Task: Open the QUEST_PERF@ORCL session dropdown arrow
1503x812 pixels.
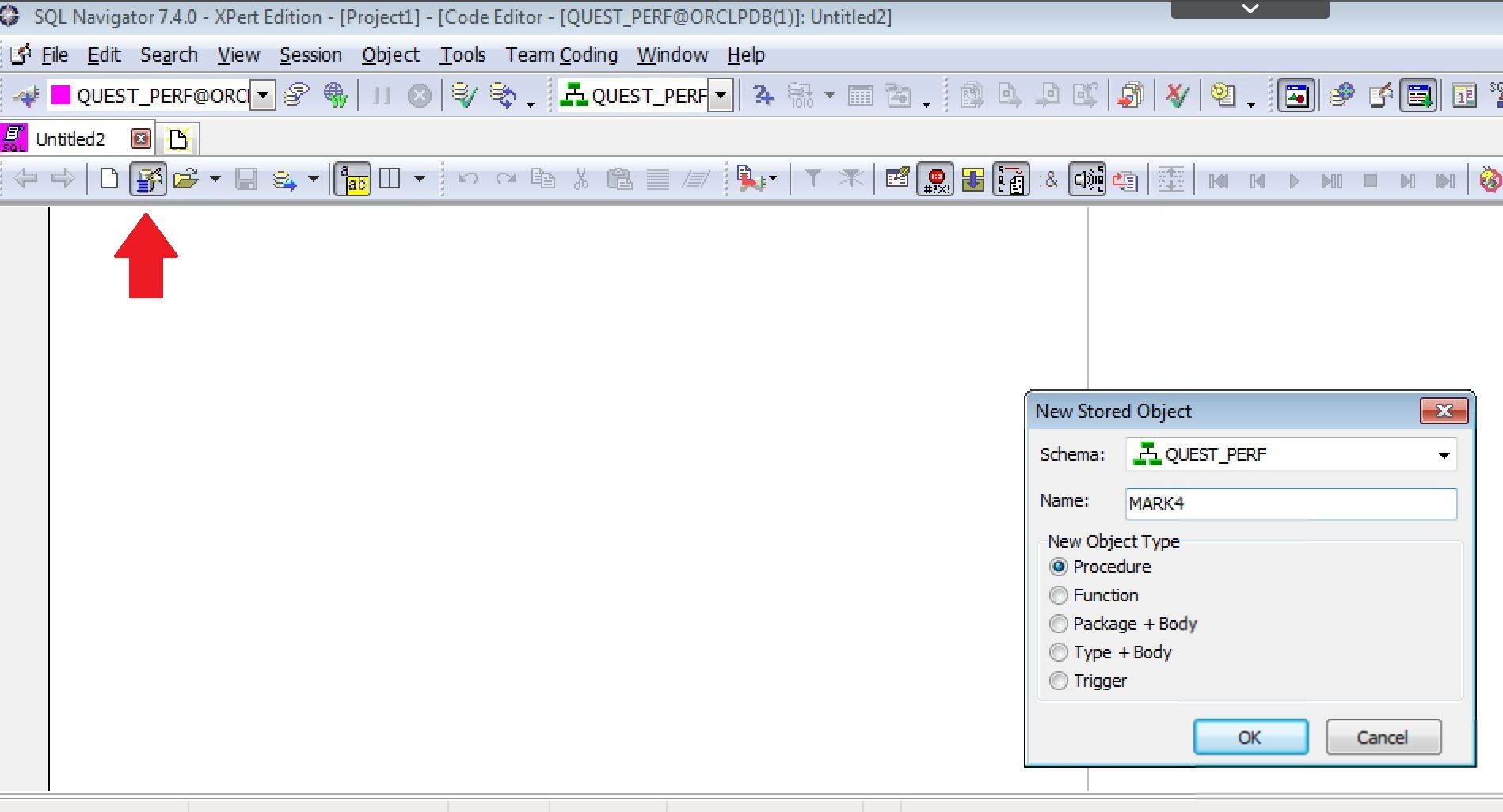Action: click(263, 96)
